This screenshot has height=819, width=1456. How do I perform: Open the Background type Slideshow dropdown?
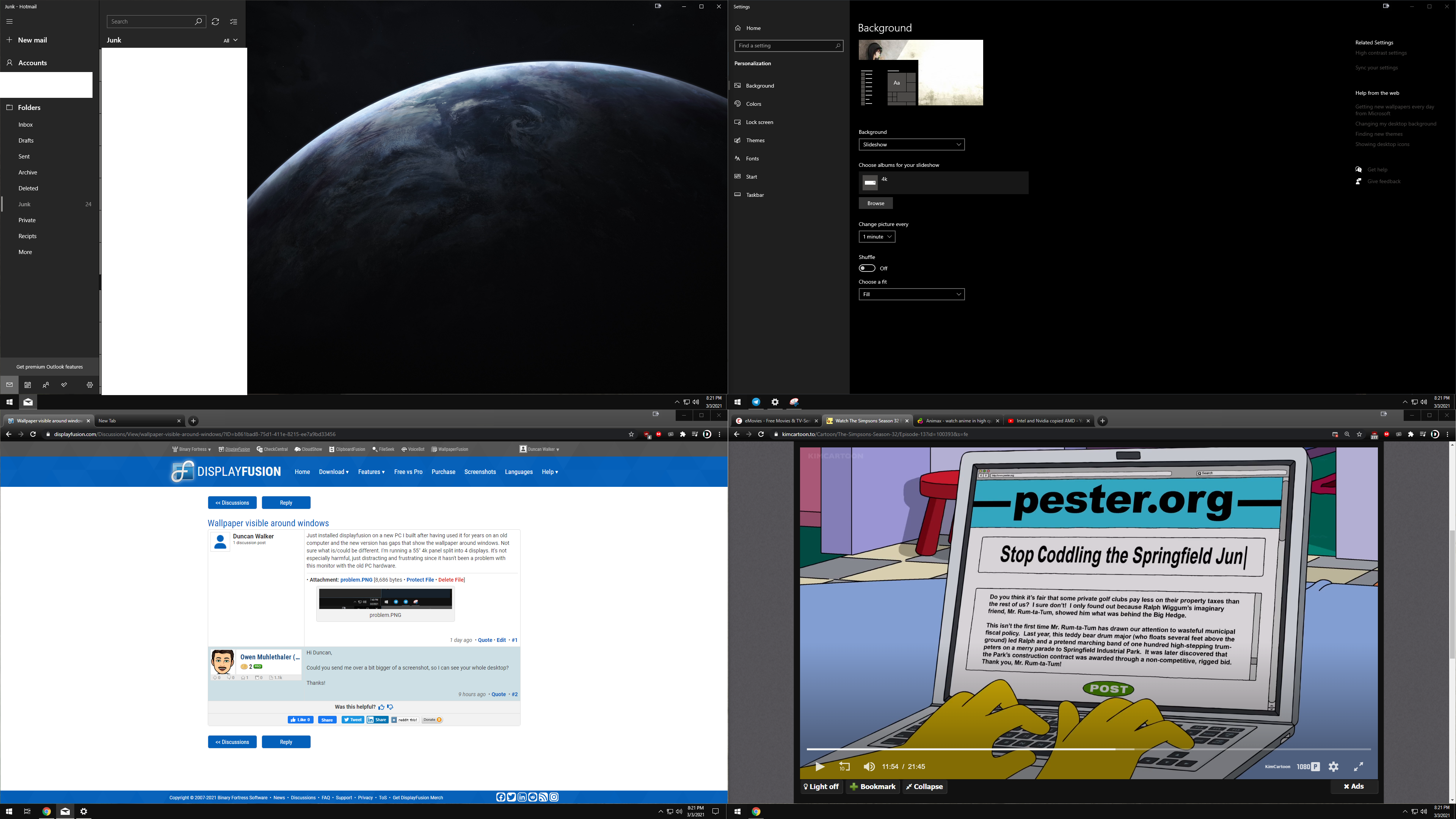pyautogui.click(x=911, y=145)
